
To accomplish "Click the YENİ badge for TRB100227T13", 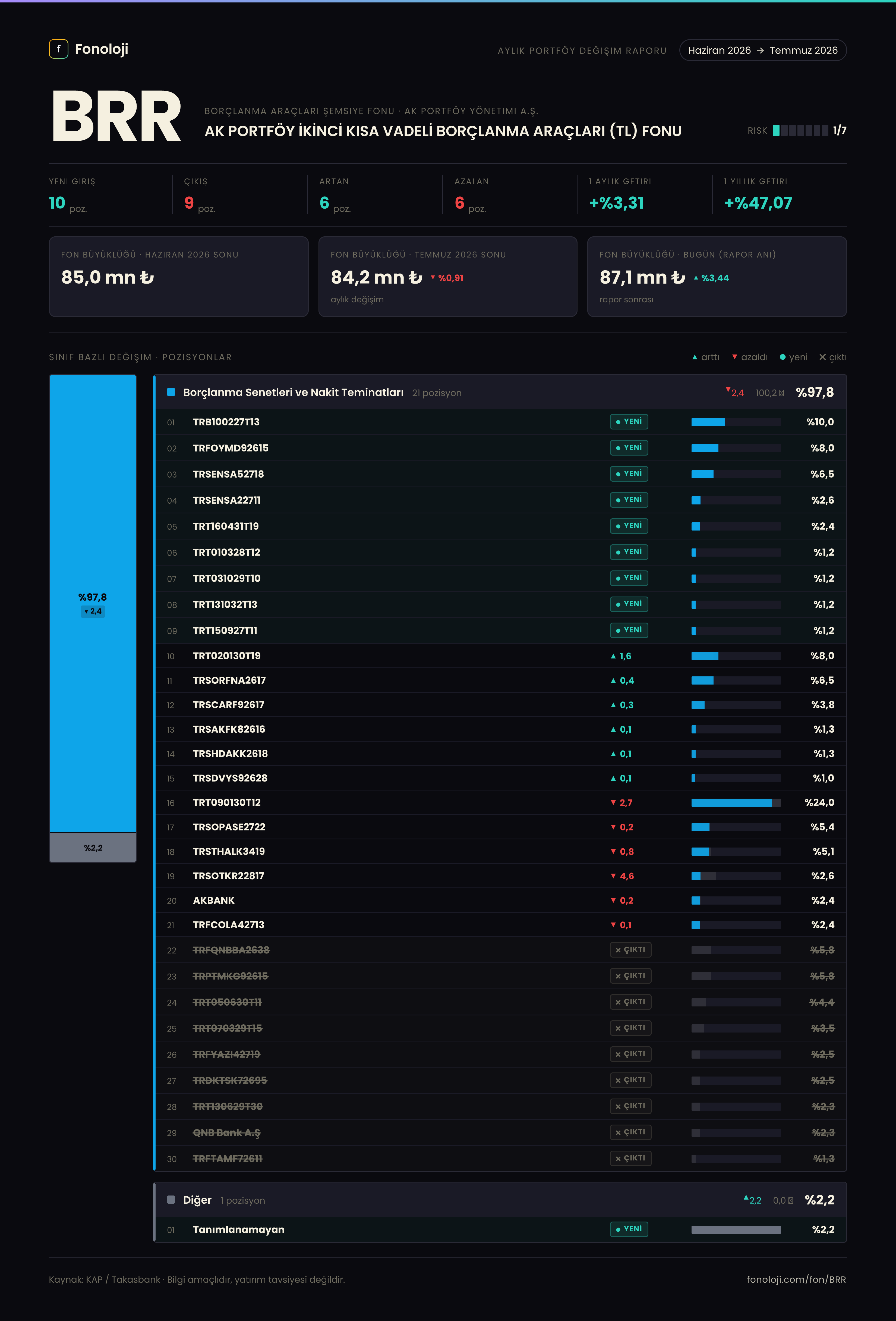I will (x=629, y=422).
